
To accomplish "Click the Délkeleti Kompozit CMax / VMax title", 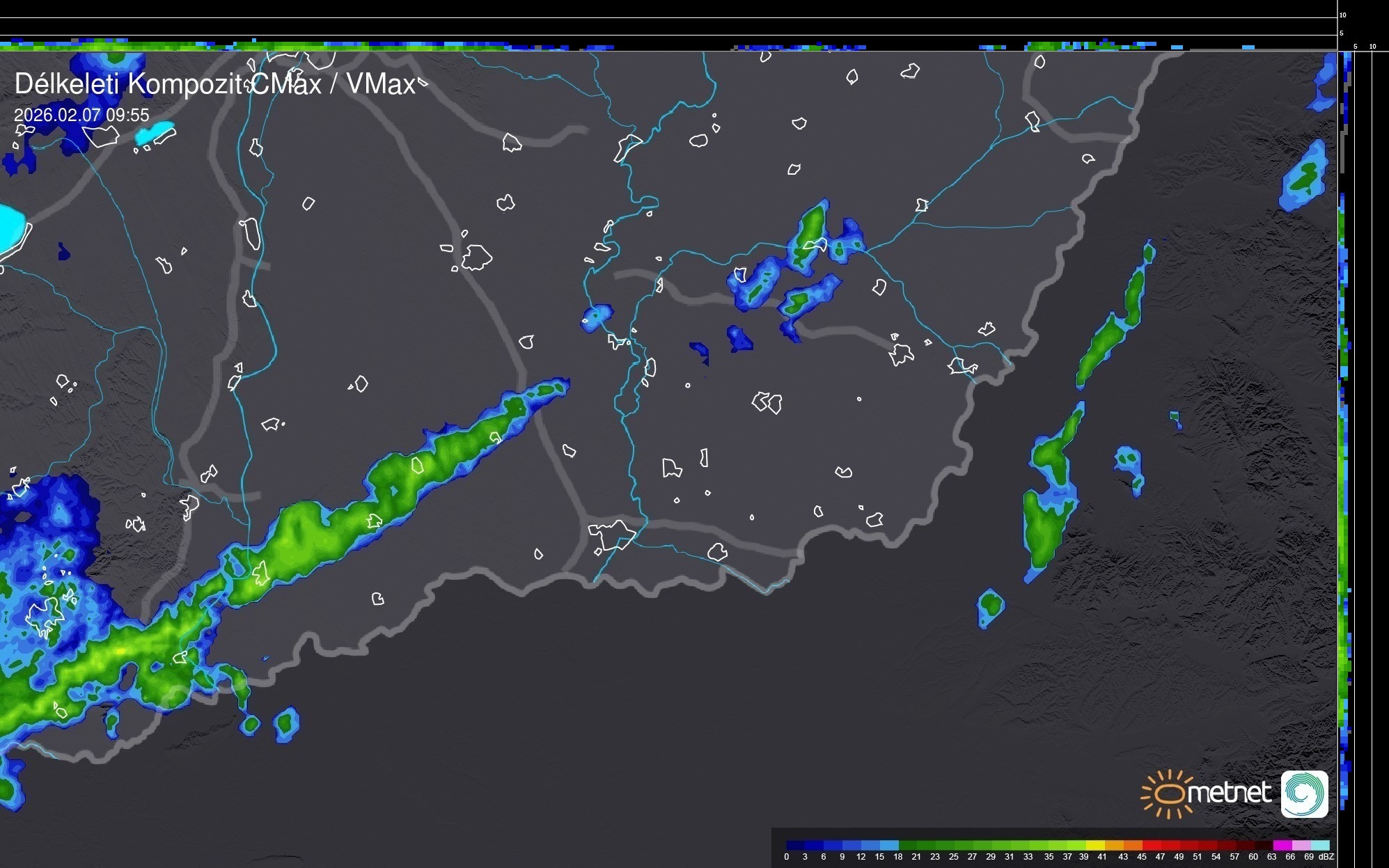I will pos(214,84).
